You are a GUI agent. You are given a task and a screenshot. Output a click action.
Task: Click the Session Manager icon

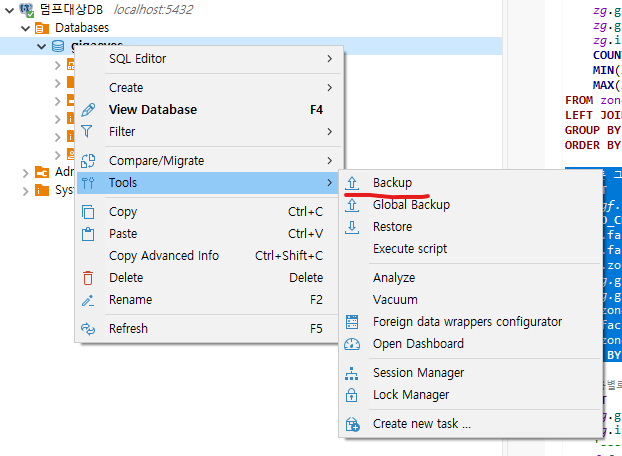pyautogui.click(x=352, y=373)
